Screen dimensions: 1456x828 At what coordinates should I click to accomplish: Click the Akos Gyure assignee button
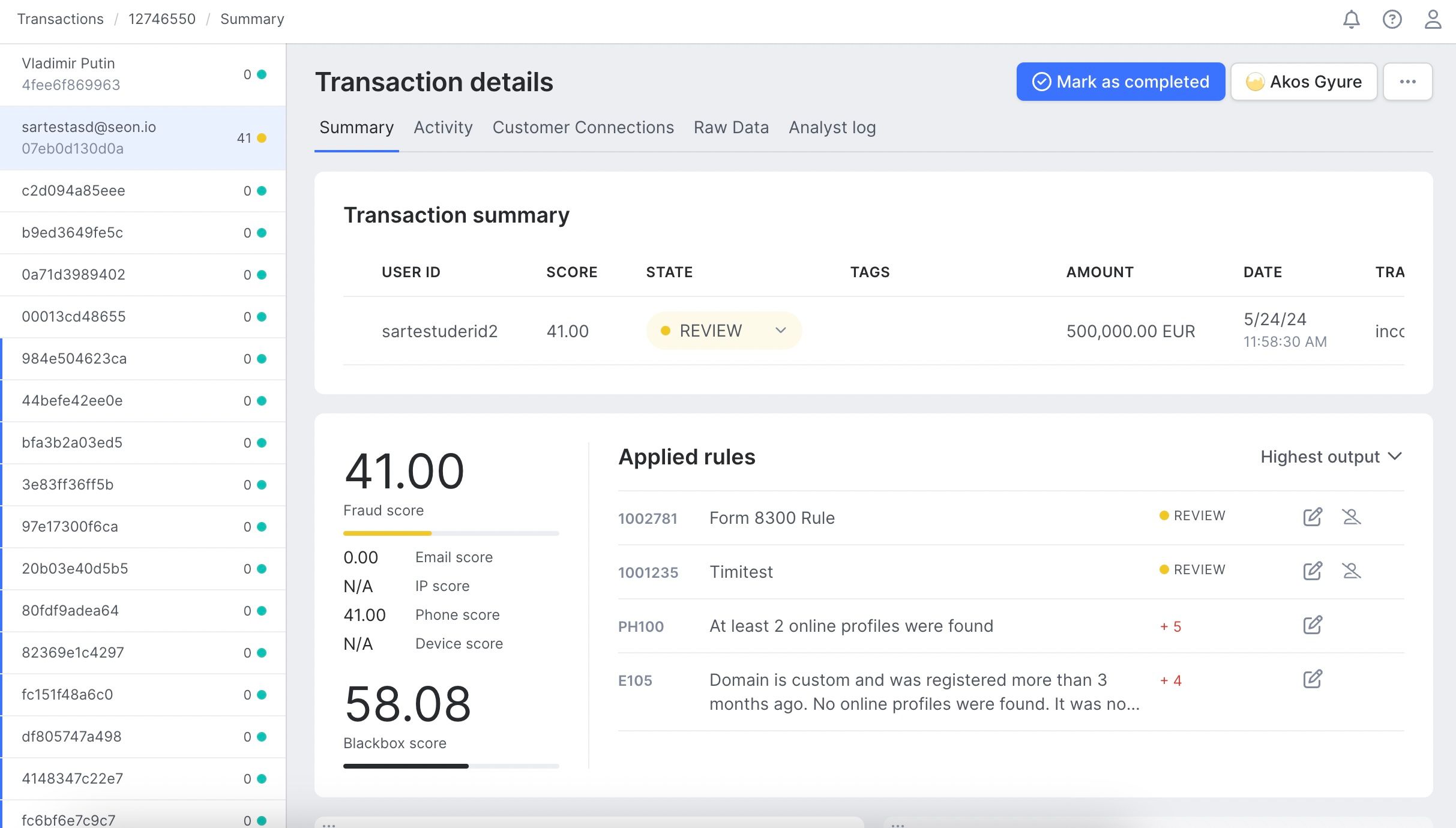pos(1304,82)
